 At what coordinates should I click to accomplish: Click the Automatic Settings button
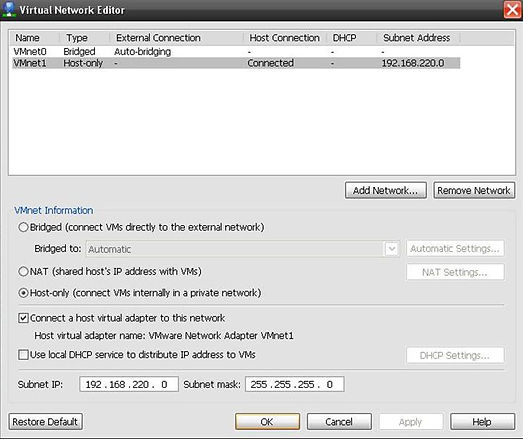455,249
